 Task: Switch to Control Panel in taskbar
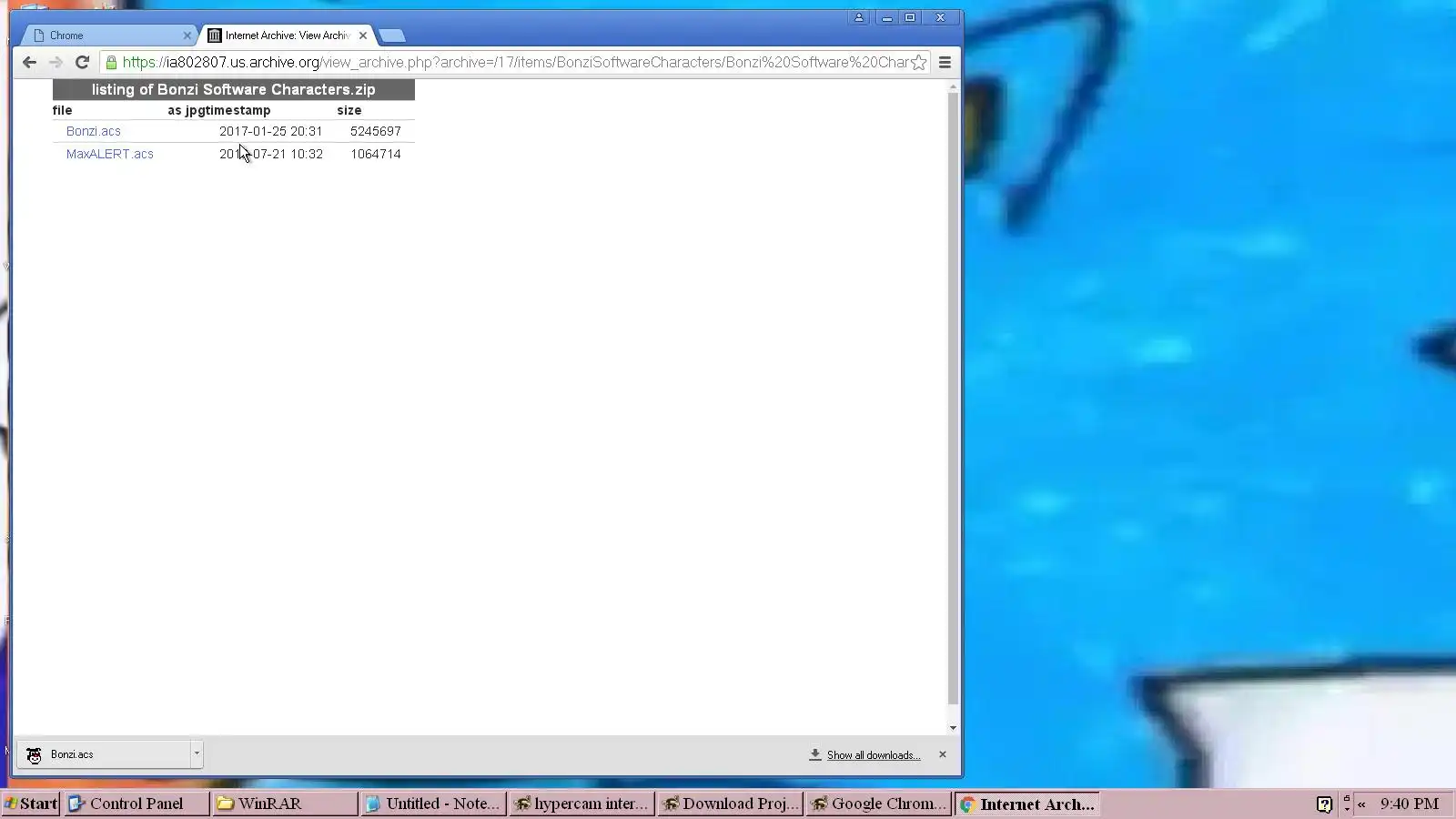pos(136,804)
